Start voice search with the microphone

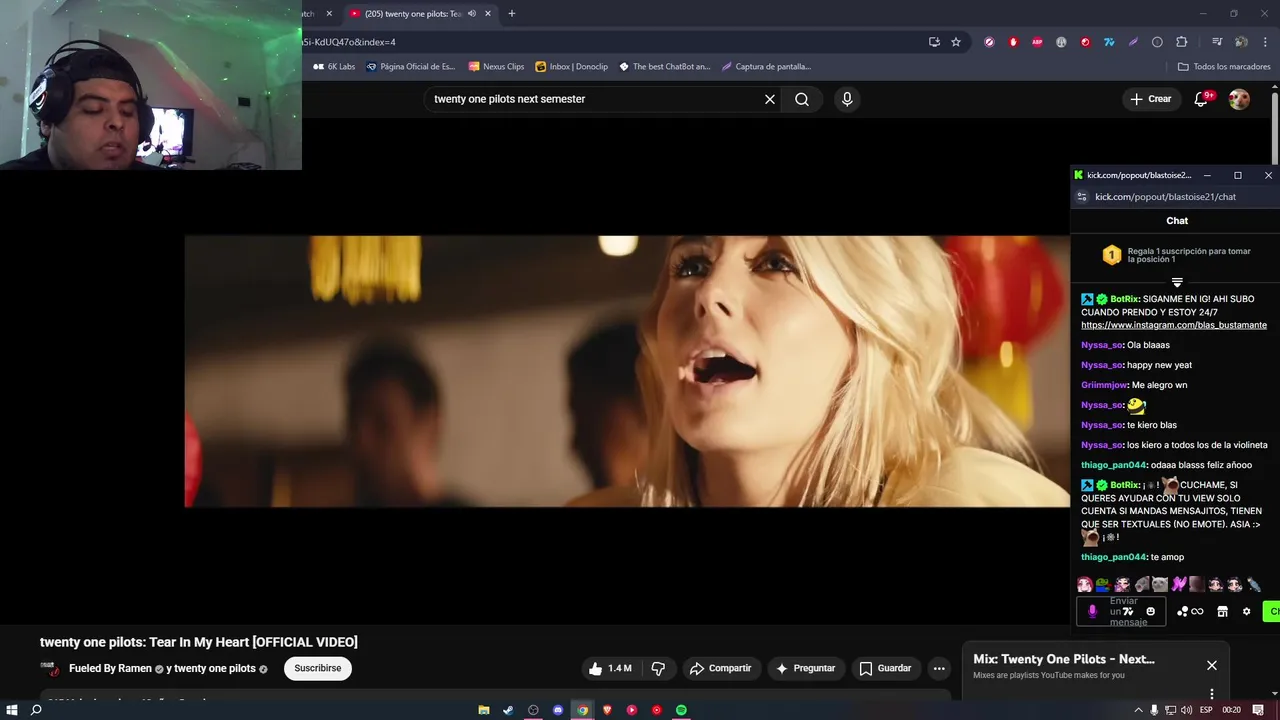pos(847,99)
